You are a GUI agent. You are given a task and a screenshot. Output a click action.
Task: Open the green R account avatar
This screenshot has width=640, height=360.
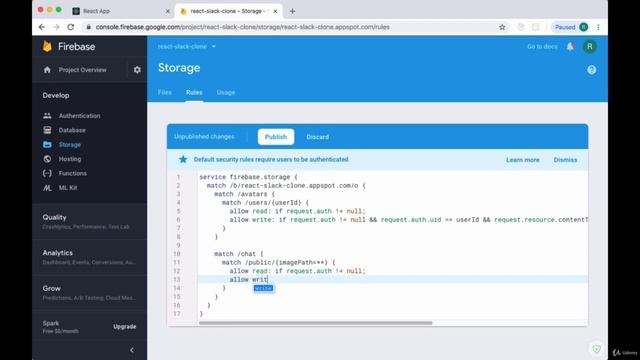point(589,47)
